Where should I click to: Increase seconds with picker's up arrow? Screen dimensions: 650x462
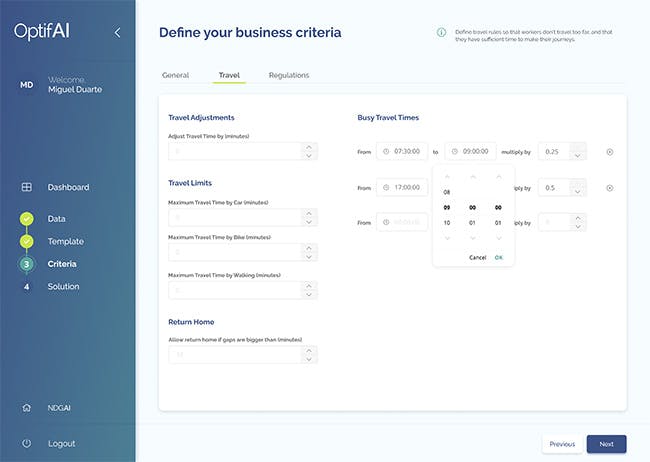(499, 177)
